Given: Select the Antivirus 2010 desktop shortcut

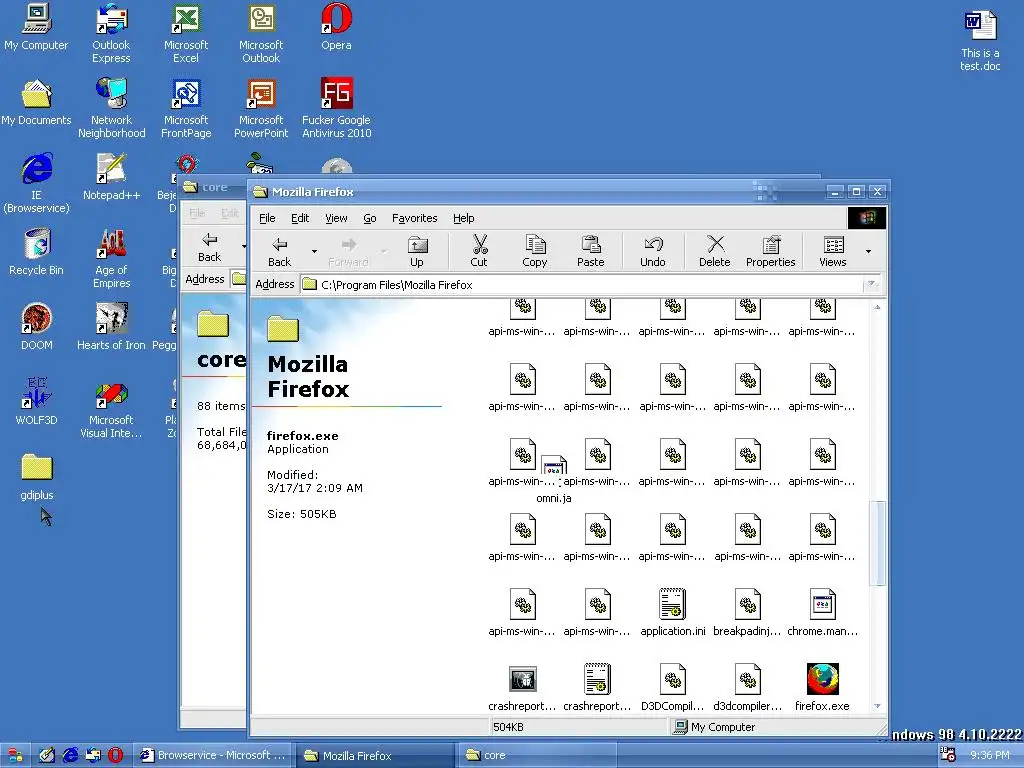Looking at the screenshot, I should (x=336, y=109).
